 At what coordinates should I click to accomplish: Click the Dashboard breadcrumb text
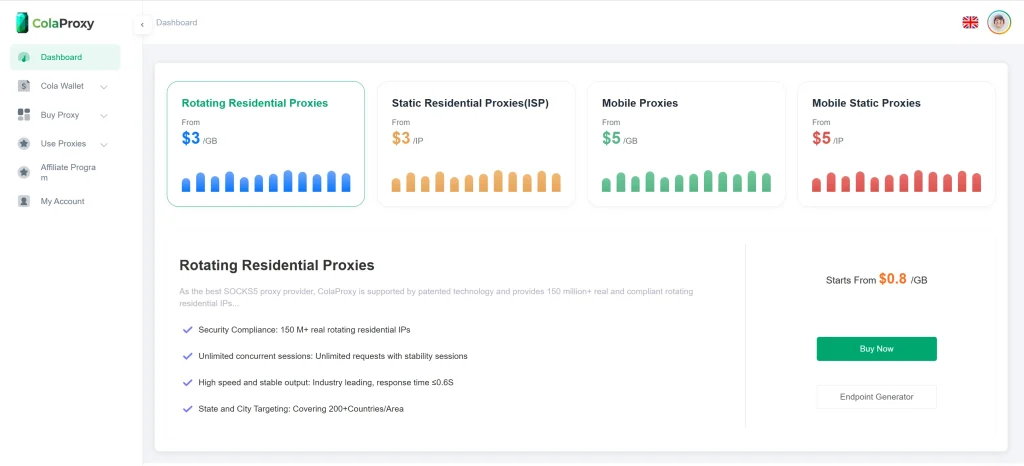pos(176,23)
